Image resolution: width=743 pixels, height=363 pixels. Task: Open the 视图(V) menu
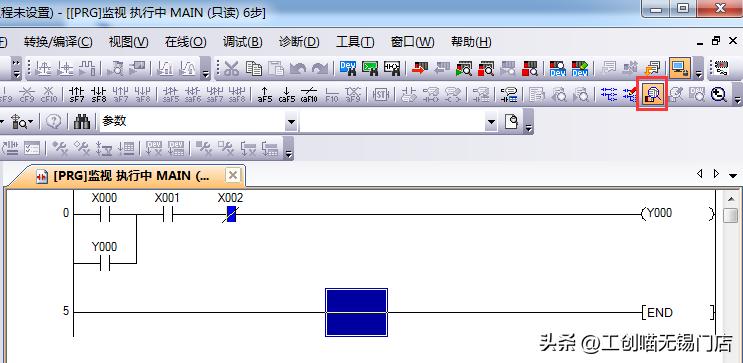(x=128, y=42)
